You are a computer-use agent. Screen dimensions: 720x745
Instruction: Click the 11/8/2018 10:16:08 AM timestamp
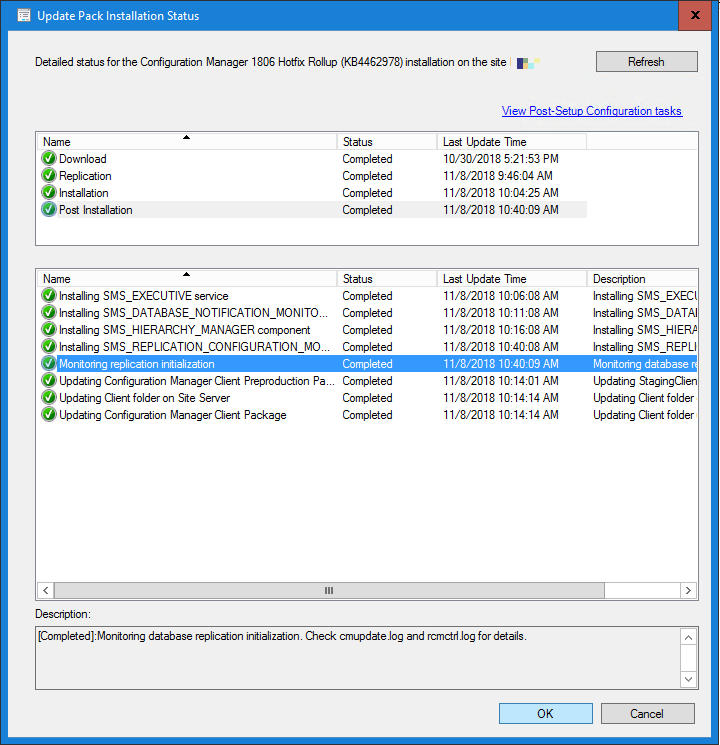point(500,330)
